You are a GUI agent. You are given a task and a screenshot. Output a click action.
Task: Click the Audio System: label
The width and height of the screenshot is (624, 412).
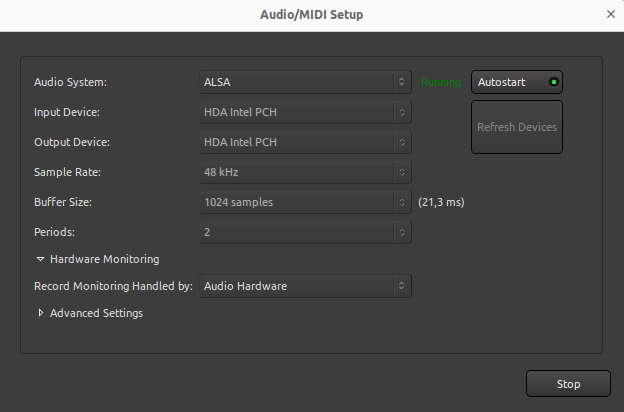pos(70,82)
